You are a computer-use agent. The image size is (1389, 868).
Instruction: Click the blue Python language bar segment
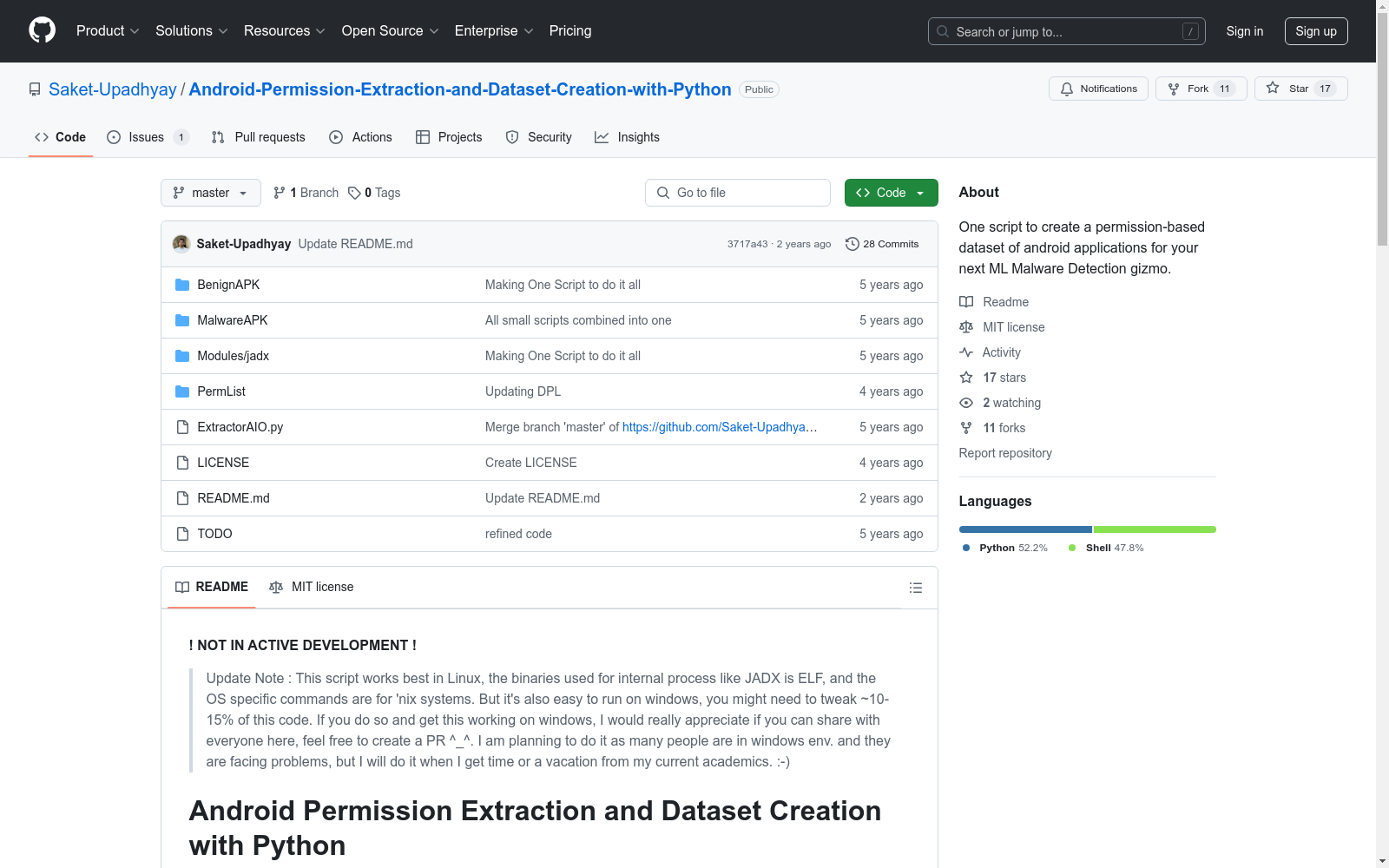click(1025, 529)
